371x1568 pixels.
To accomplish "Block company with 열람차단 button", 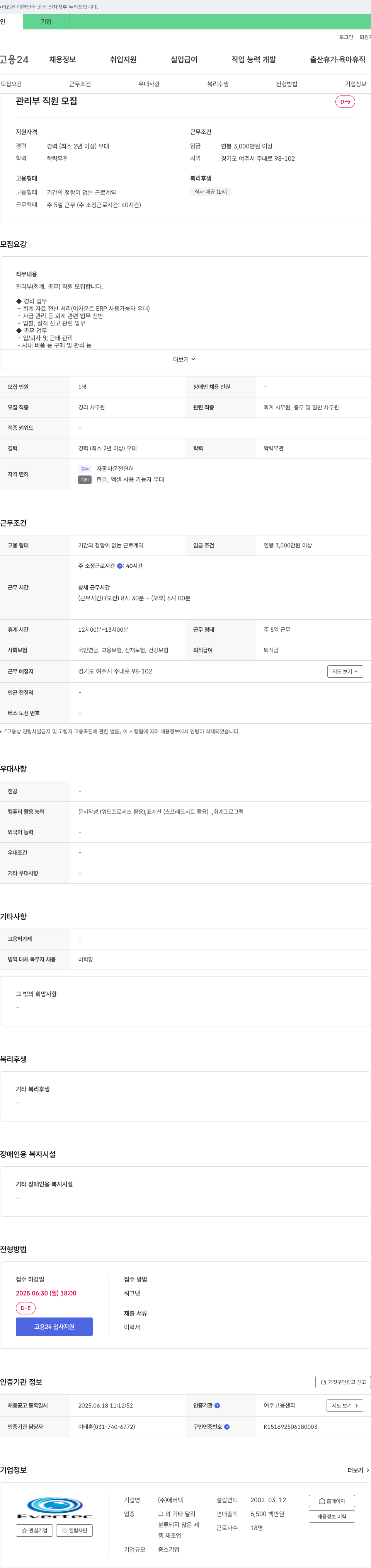I will coord(74,1530).
